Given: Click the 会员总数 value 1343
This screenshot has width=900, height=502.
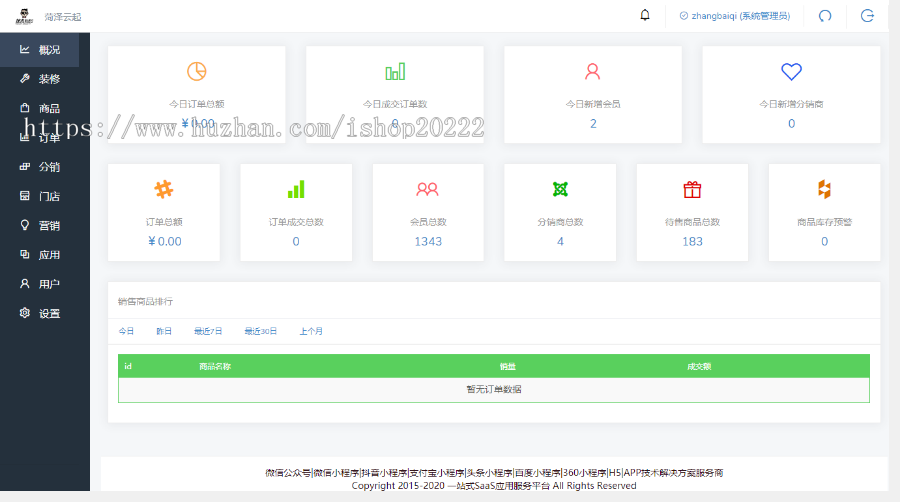Looking at the screenshot, I should point(428,242).
